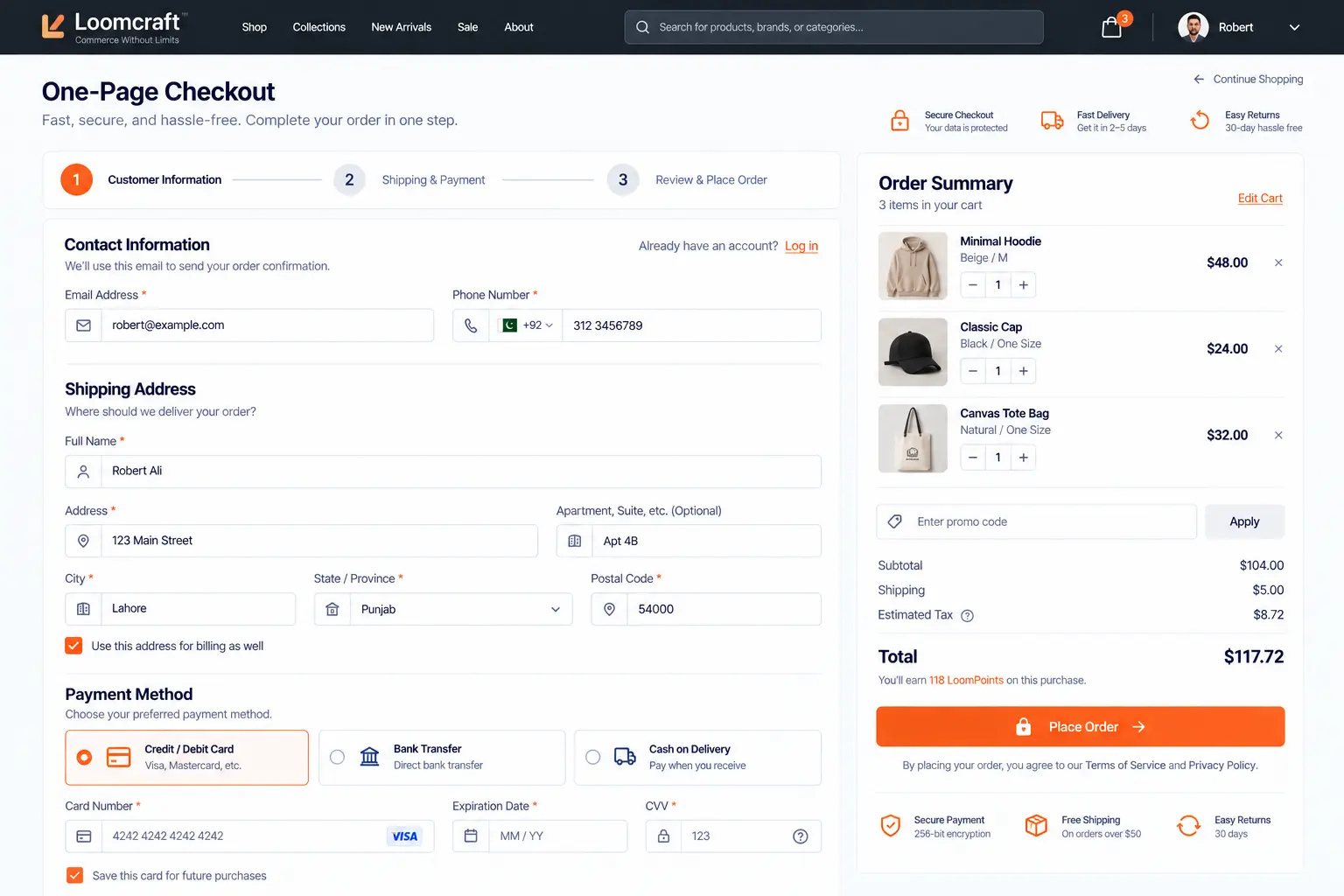Click the Free Shipping box icon
1344x896 pixels.
pyautogui.click(x=1036, y=825)
